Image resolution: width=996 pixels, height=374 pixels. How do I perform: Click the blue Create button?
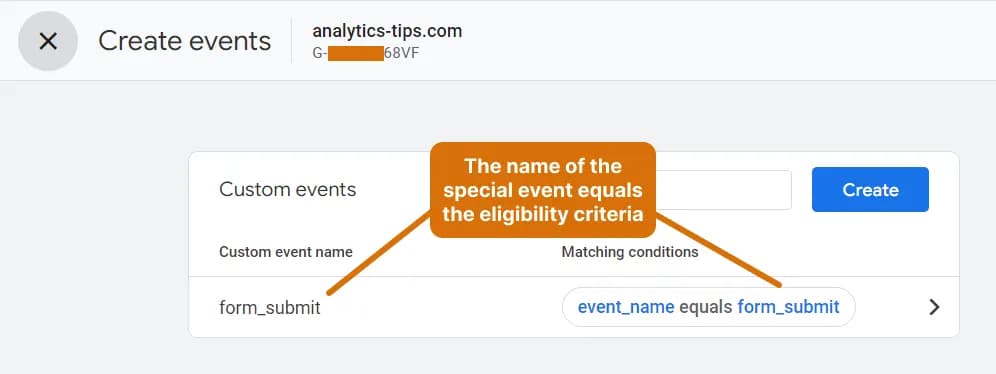[870, 189]
